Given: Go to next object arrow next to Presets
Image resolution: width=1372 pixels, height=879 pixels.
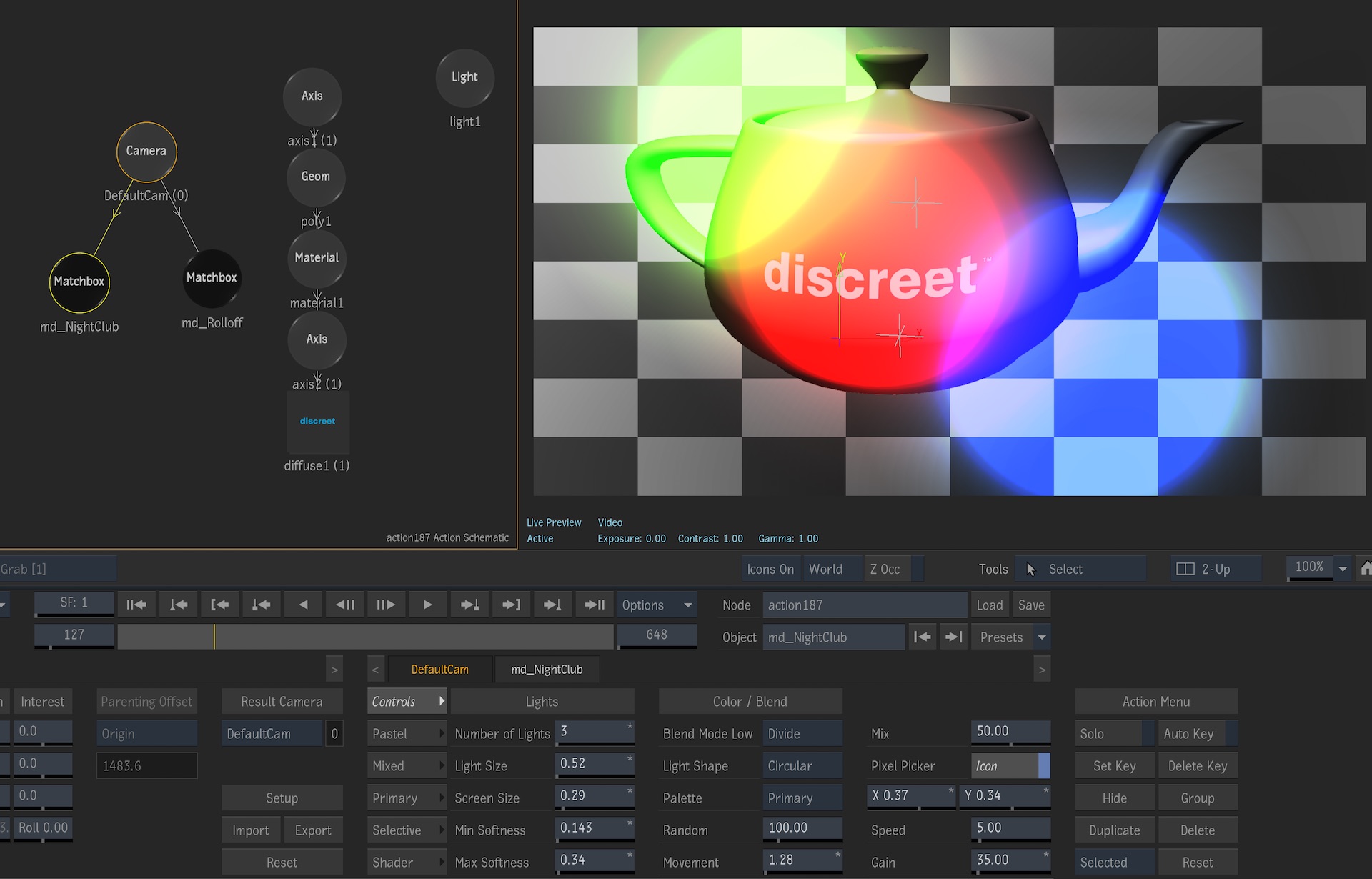Looking at the screenshot, I should 954,637.
